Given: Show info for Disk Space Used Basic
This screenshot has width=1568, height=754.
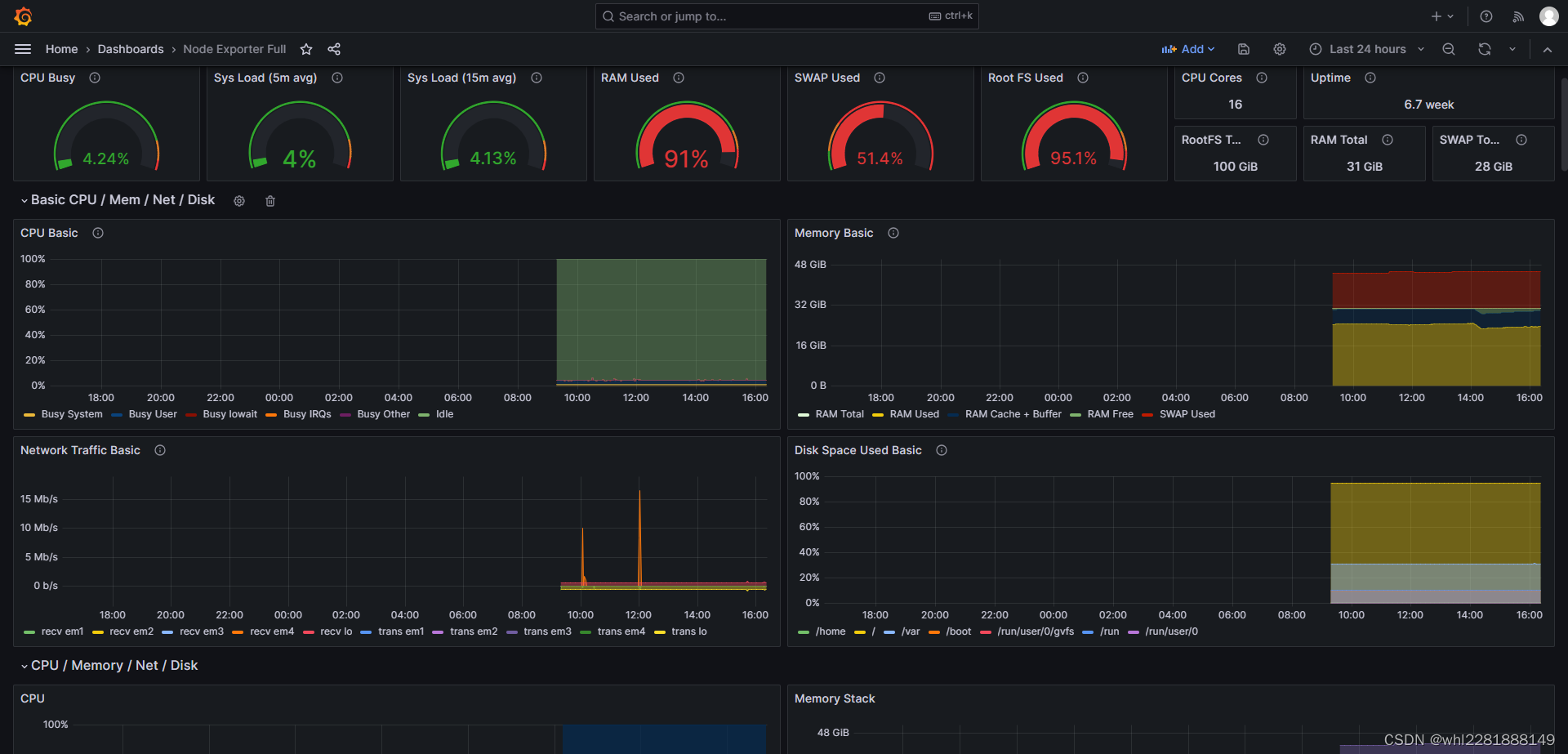Looking at the screenshot, I should click(x=942, y=450).
